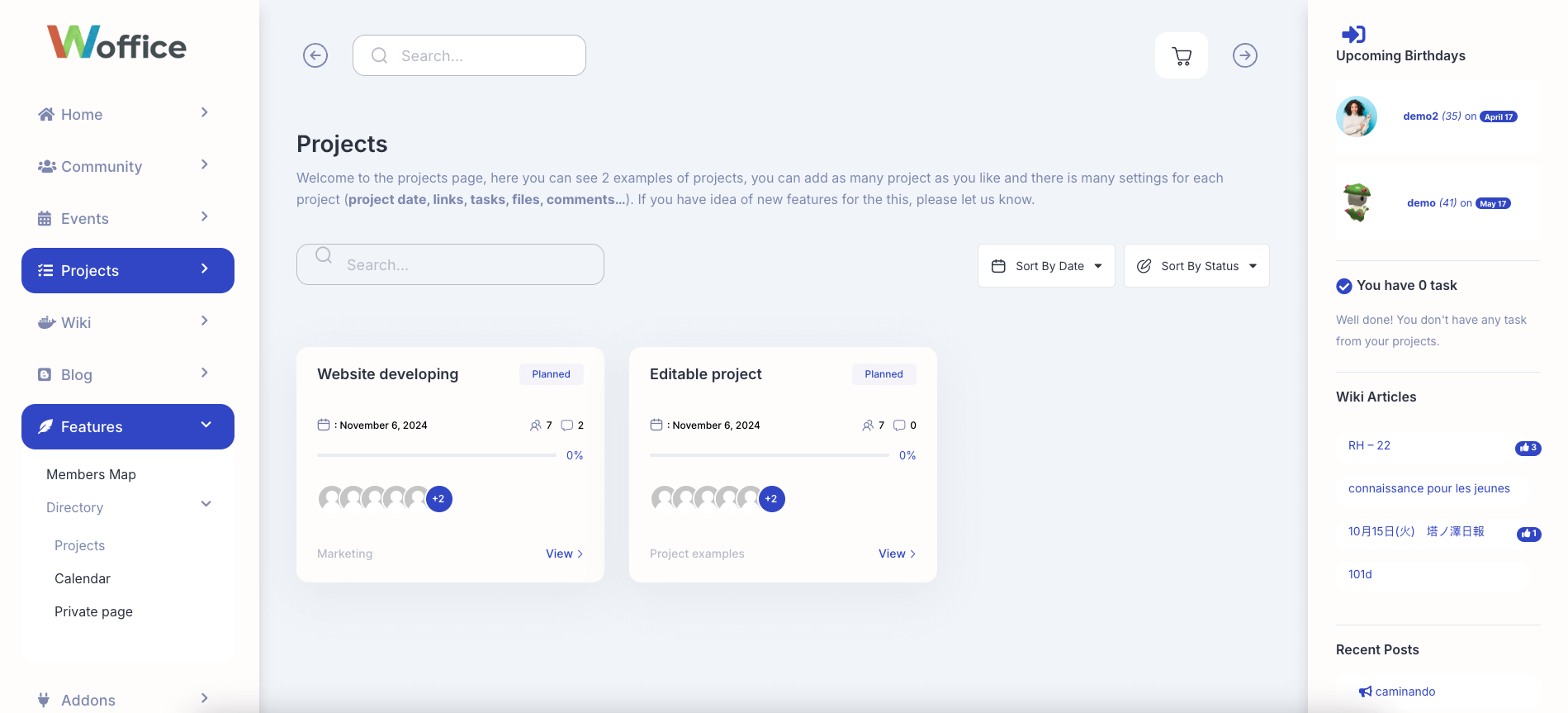Open the shopping cart icon
This screenshot has width=1568, height=713.
click(x=1181, y=55)
